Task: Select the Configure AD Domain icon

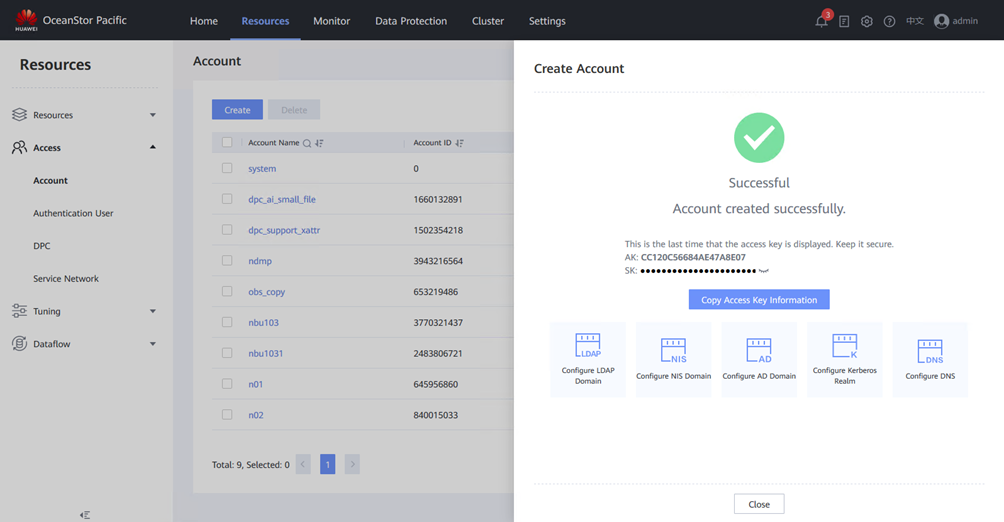Action: 759,351
